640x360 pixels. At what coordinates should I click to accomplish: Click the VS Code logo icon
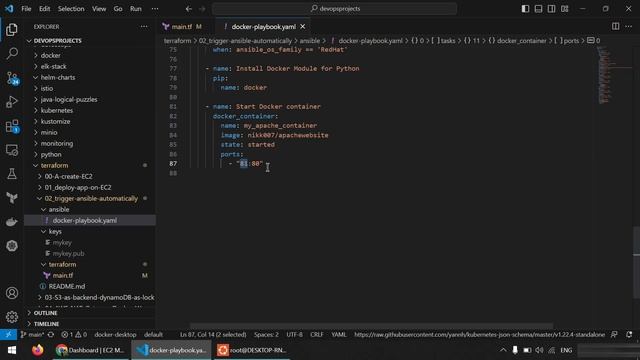point(9,8)
